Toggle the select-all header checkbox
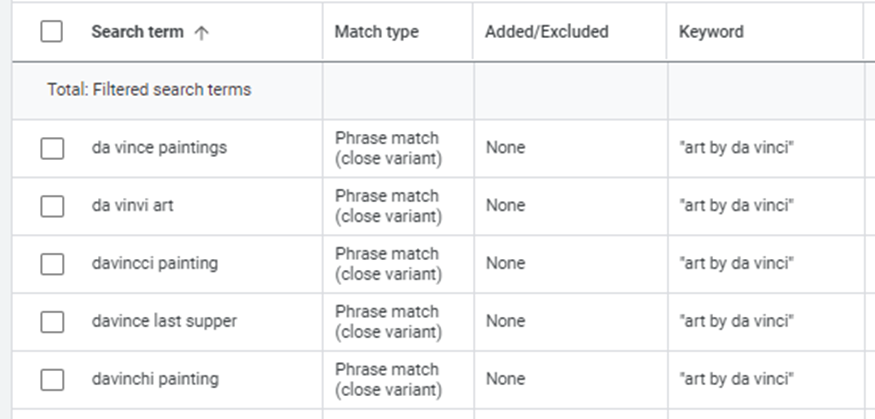 coord(52,32)
